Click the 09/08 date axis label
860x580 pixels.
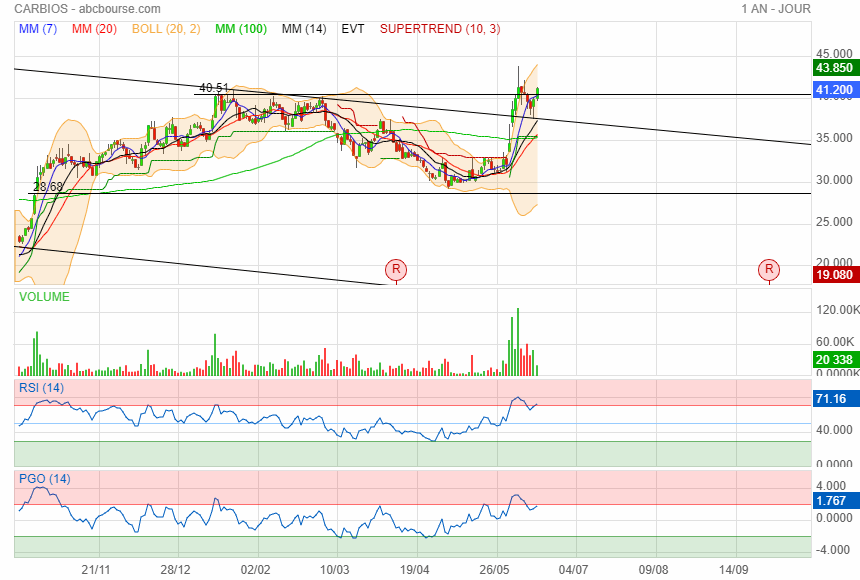[x=654, y=570]
